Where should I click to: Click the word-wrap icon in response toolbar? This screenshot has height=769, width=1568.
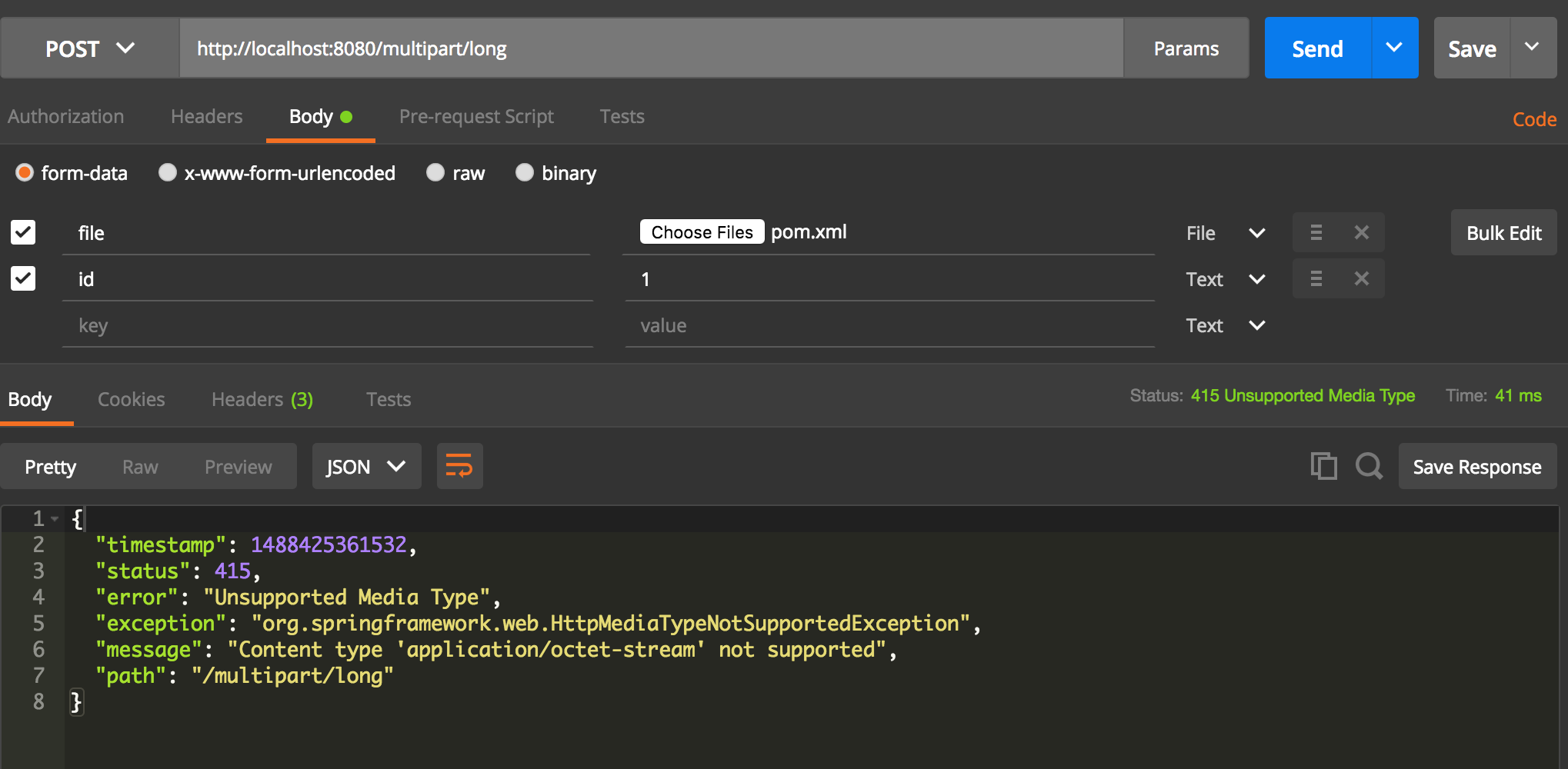tap(459, 466)
